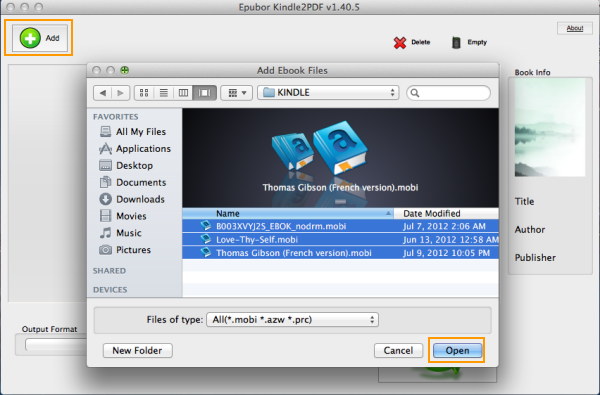This screenshot has height=395, width=600.
Task: Sort files by Name column
Action: point(288,213)
